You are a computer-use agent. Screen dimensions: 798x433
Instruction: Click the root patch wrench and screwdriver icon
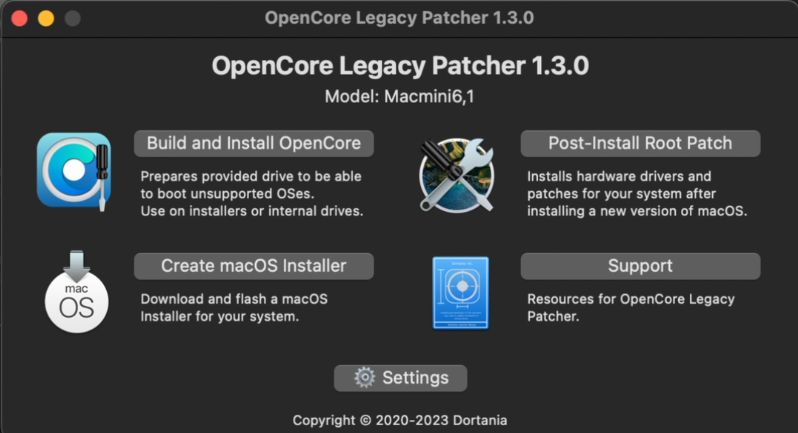(x=457, y=175)
